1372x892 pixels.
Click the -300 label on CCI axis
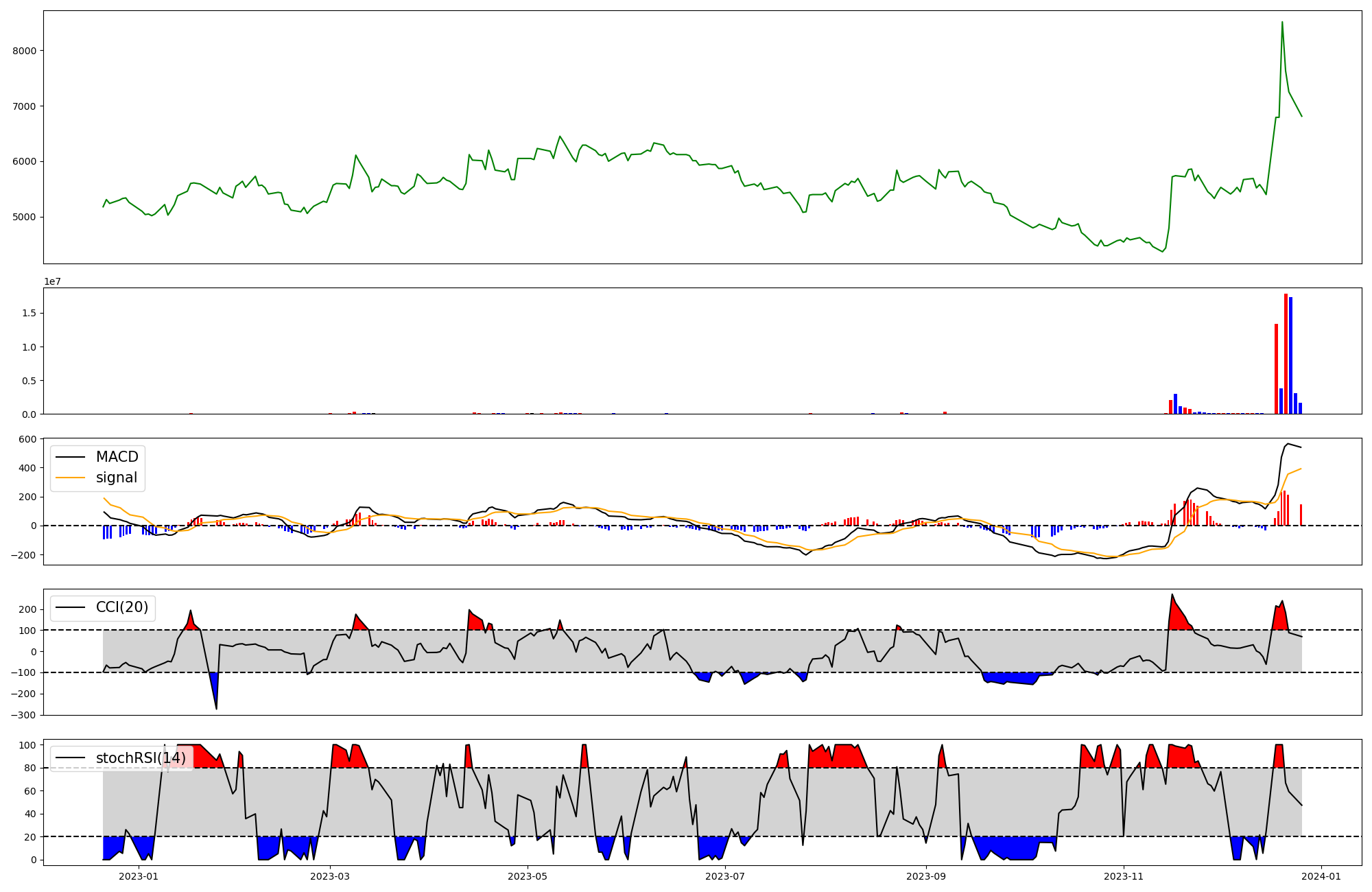coord(22,715)
